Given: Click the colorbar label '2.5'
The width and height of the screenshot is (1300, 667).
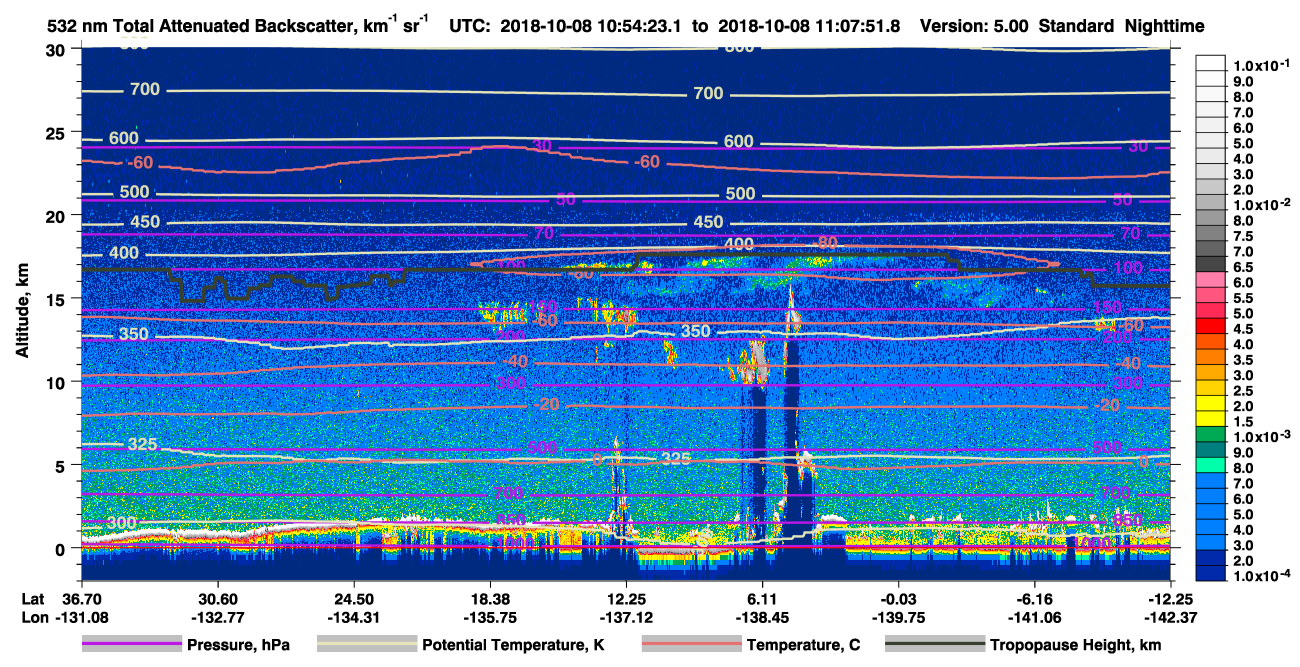Looking at the screenshot, I should point(1243,391).
